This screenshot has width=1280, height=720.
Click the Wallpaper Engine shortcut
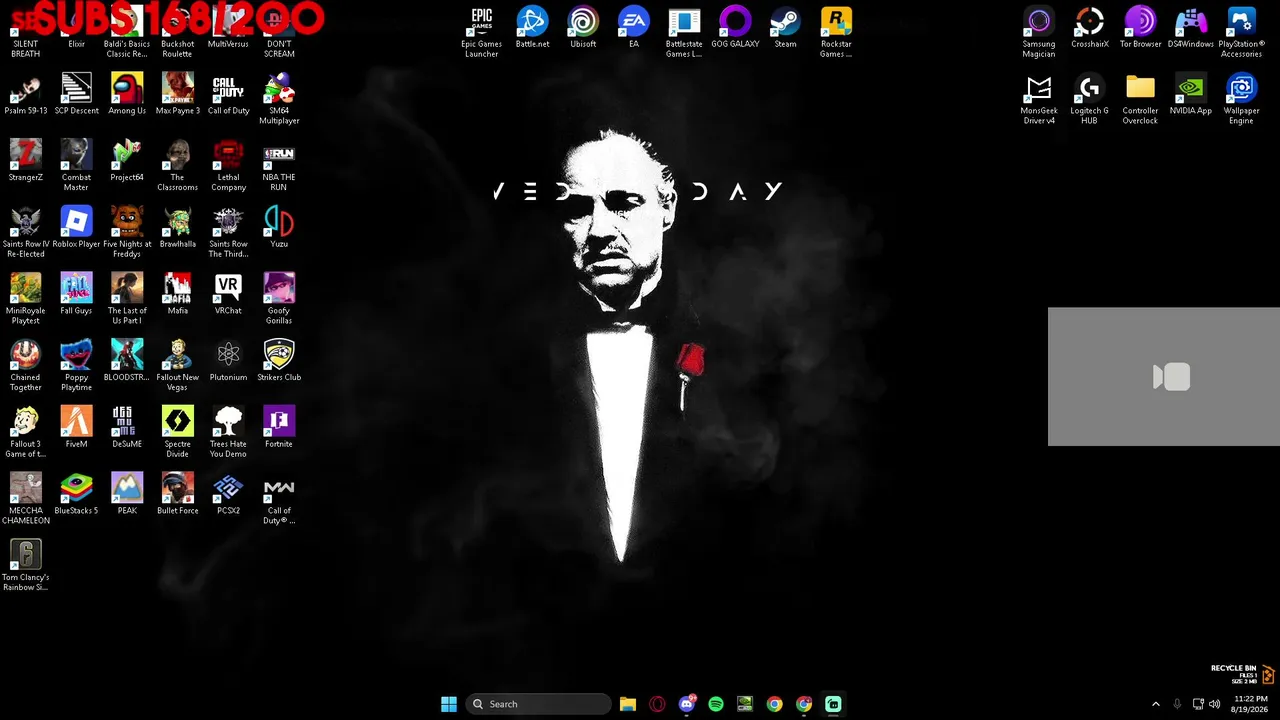(1241, 99)
